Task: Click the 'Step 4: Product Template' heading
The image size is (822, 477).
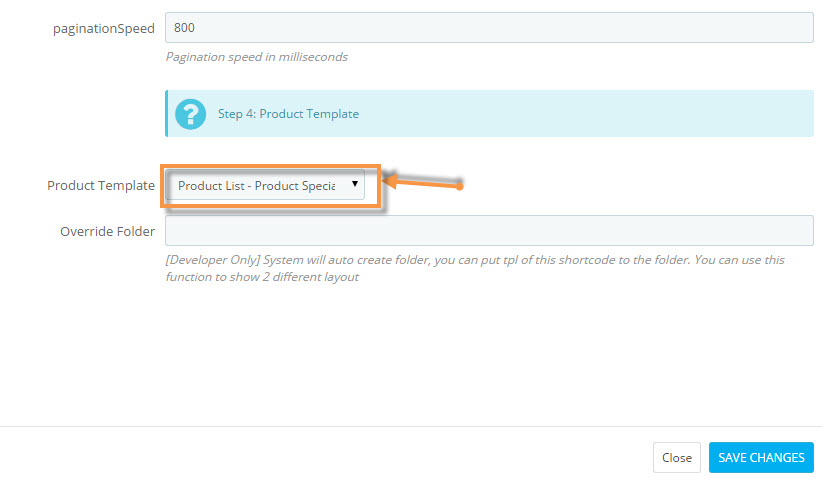Action: [x=288, y=114]
